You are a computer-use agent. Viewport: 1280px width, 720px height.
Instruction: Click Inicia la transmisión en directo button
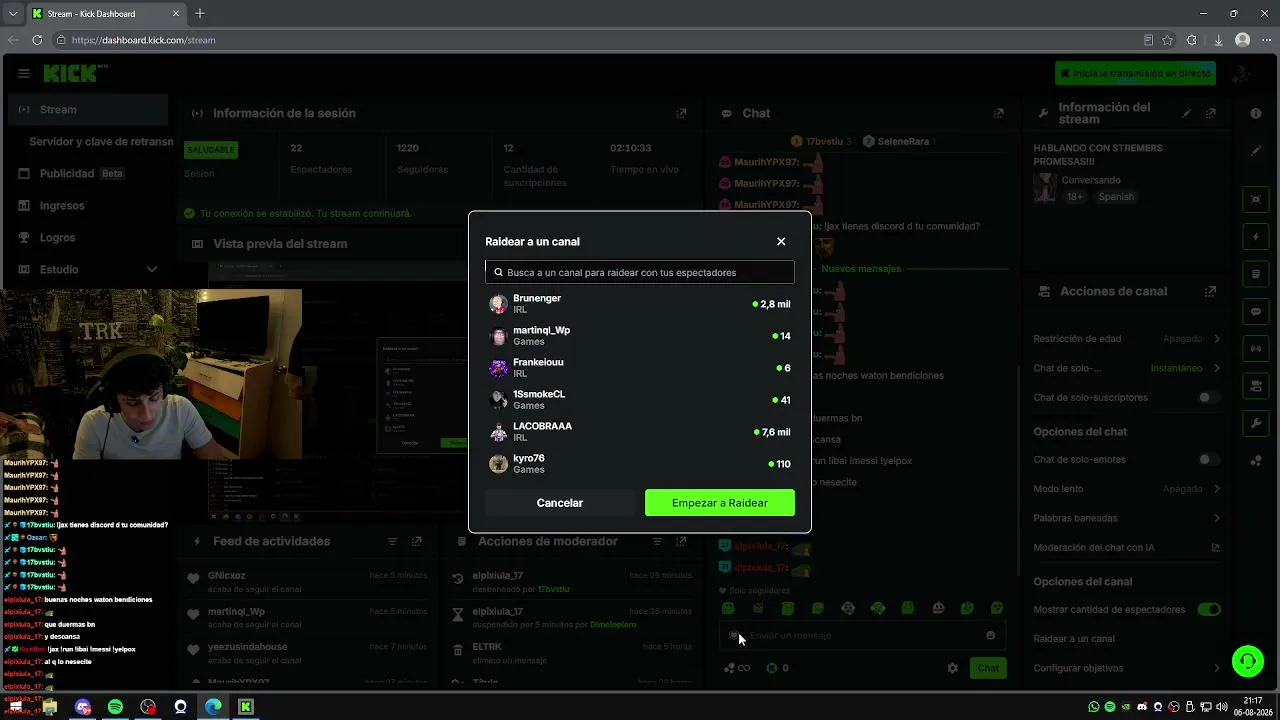pos(1135,73)
